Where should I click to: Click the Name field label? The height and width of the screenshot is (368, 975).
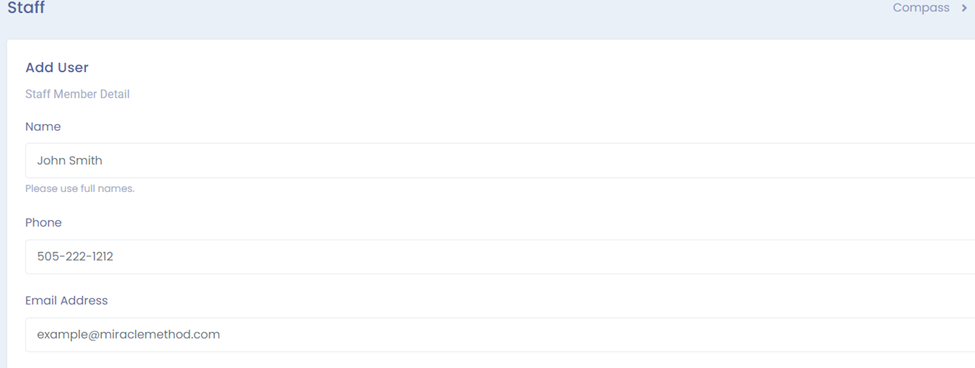click(x=43, y=127)
